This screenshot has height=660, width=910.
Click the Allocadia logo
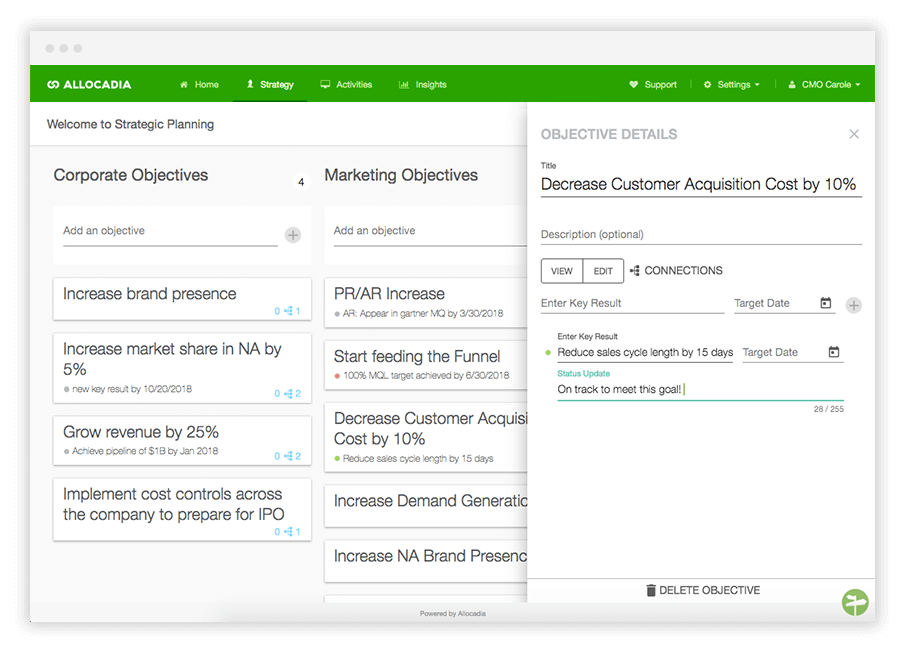click(89, 84)
